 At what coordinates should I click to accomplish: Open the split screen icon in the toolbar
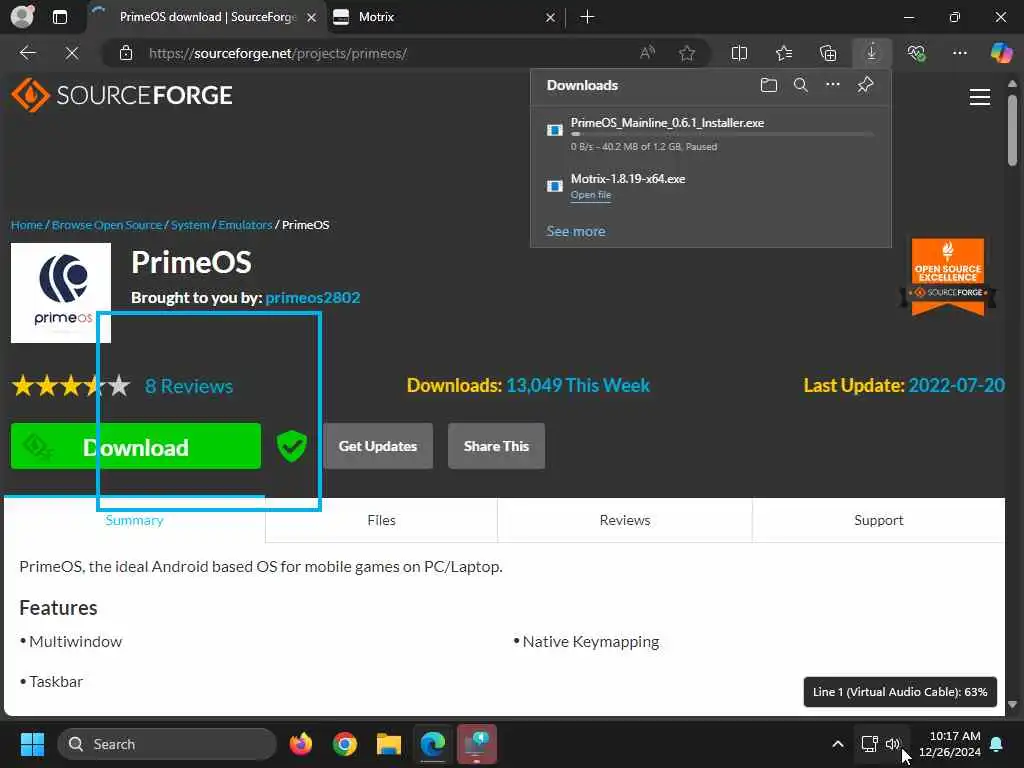click(x=739, y=53)
